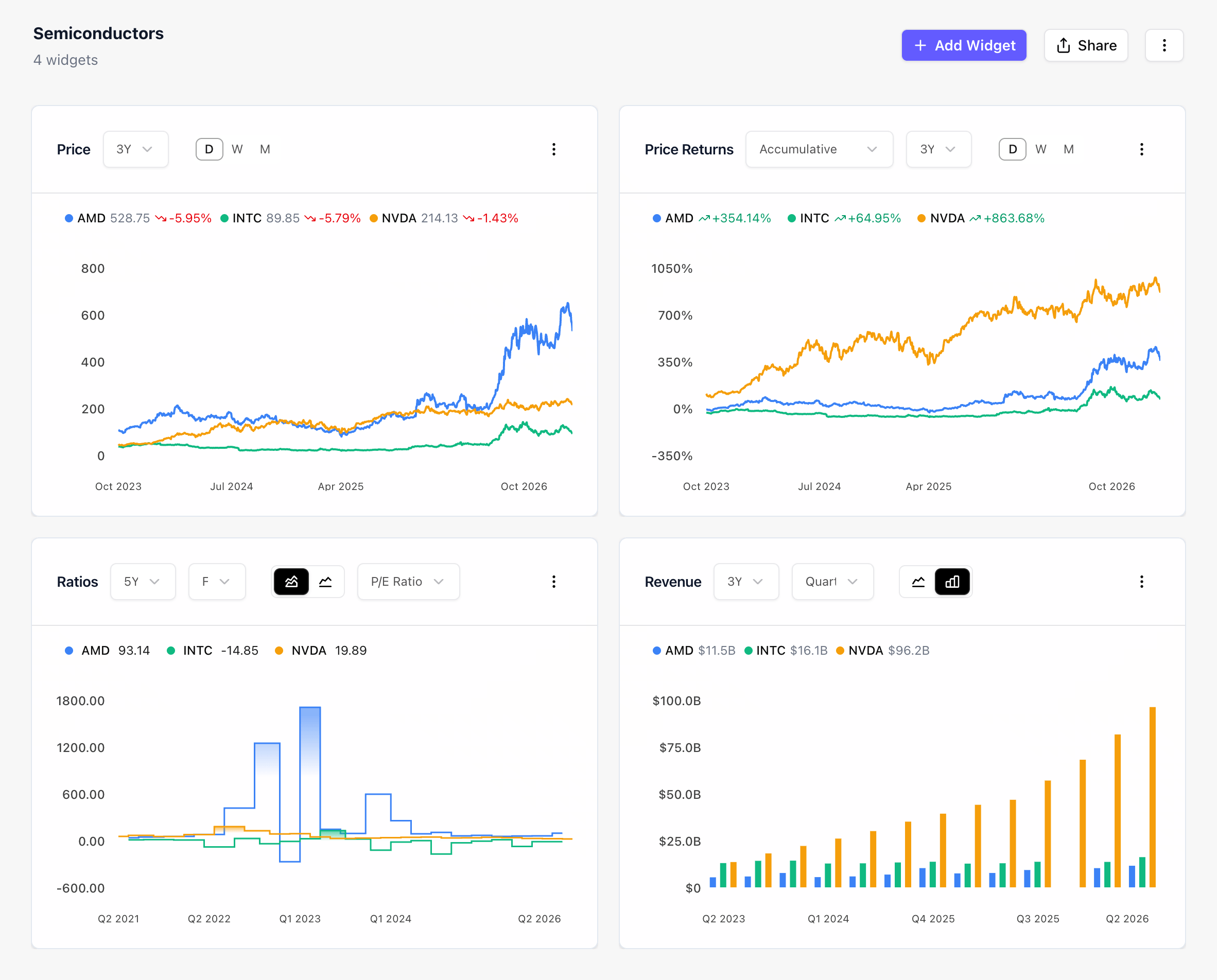Screen dimensions: 1217x980
Task: Open Price Returns 3Y range dropdown
Action: 938,149
